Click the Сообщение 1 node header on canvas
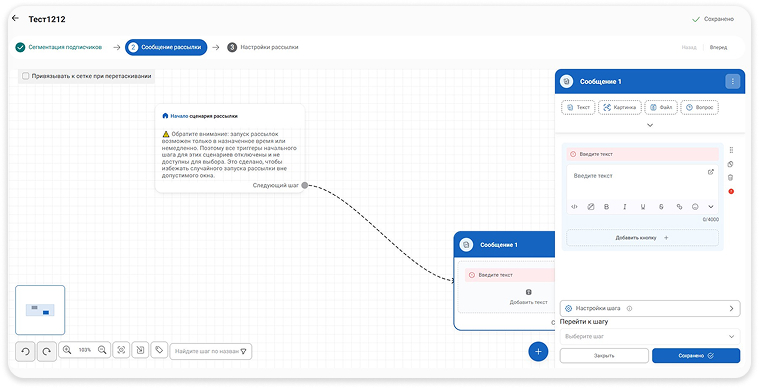Screen dimensions: 759x388 [x=504, y=245]
